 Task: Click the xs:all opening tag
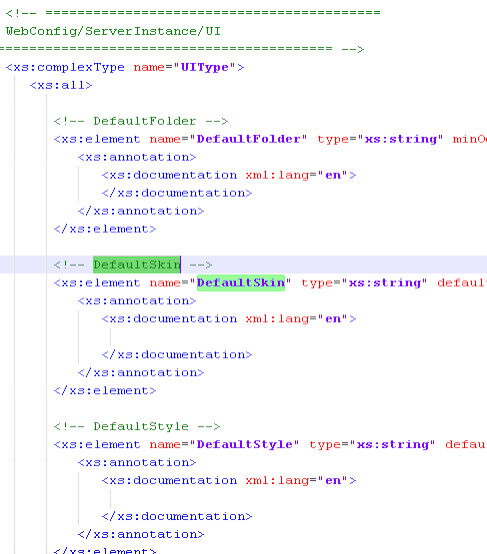click(x=61, y=85)
